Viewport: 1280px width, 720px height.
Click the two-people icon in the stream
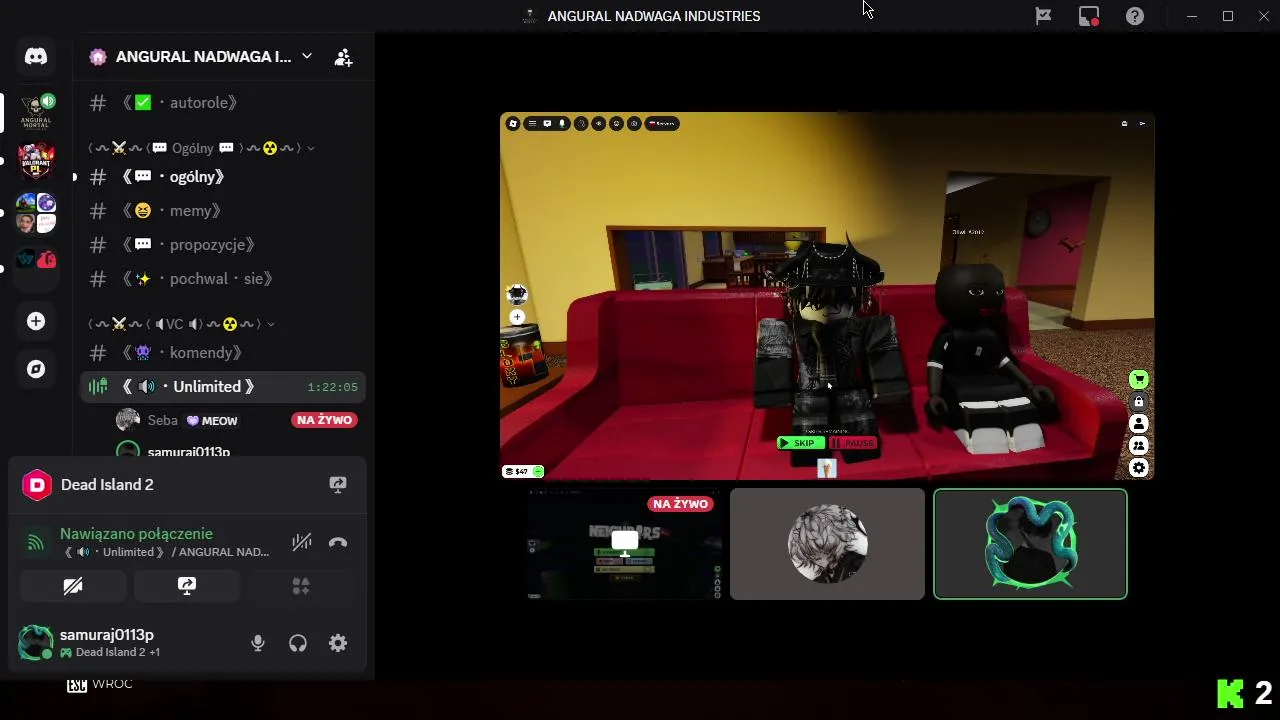(x=1138, y=446)
